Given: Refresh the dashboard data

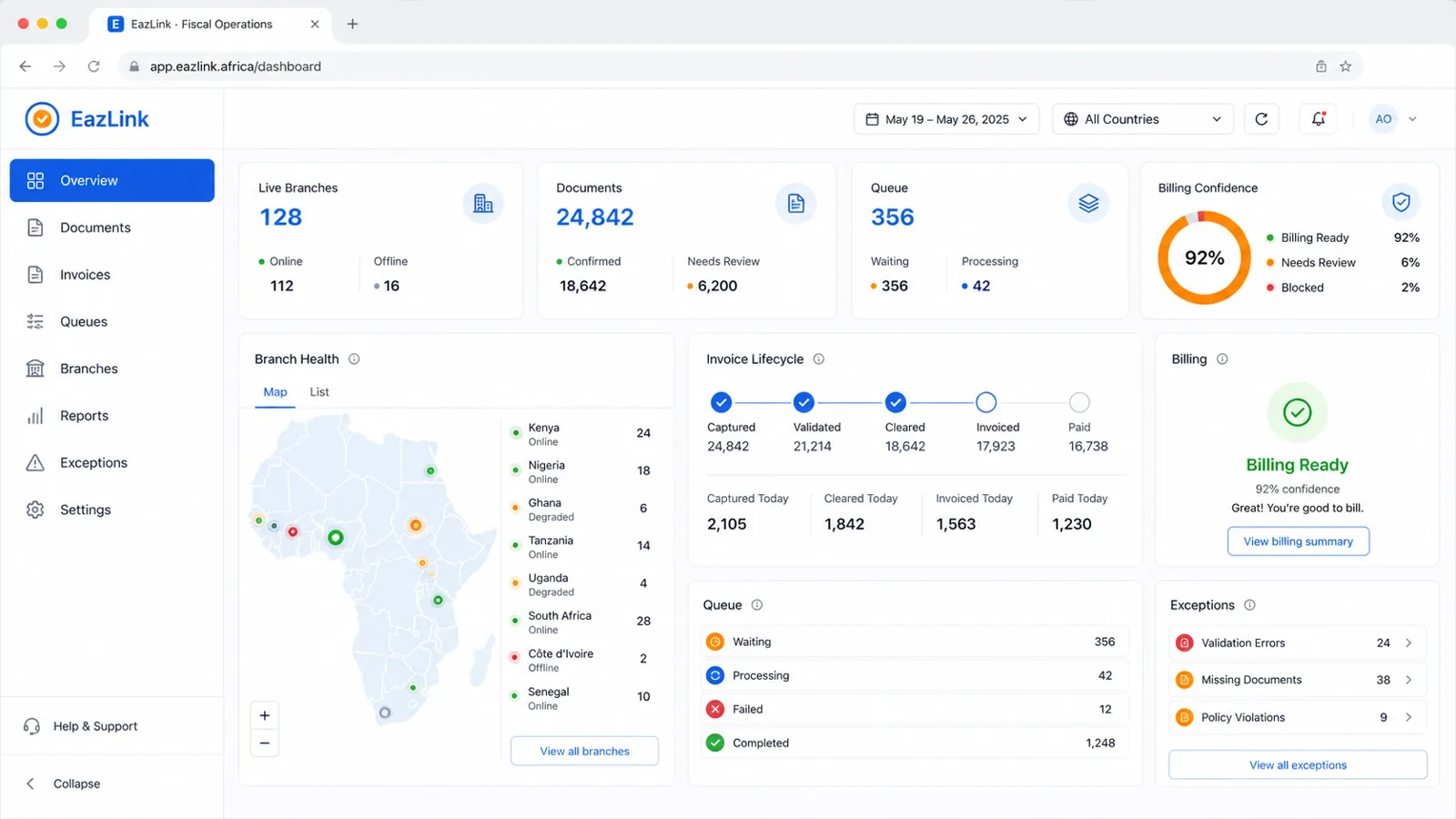Looking at the screenshot, I should pos(1261,119).
